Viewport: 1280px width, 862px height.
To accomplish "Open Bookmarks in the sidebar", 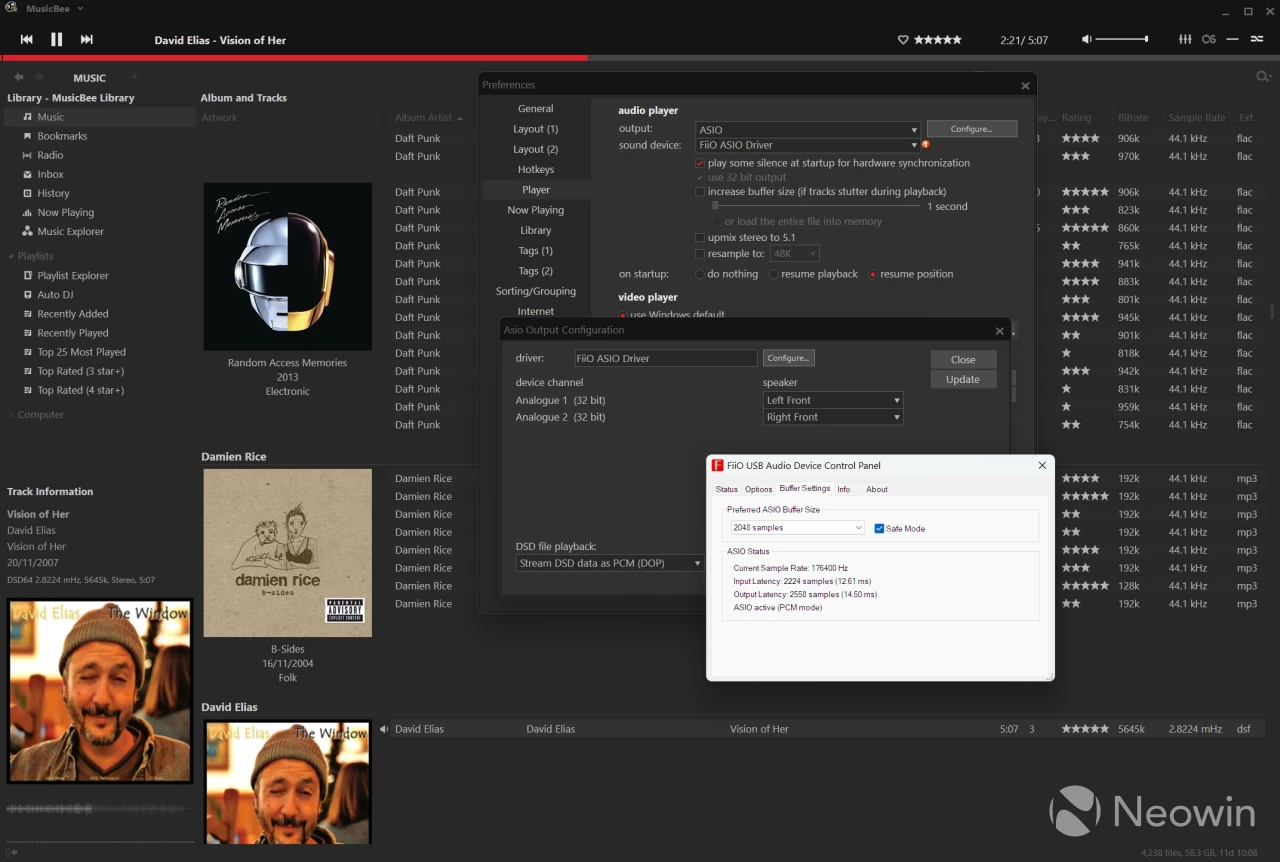I will click(62, 136).
